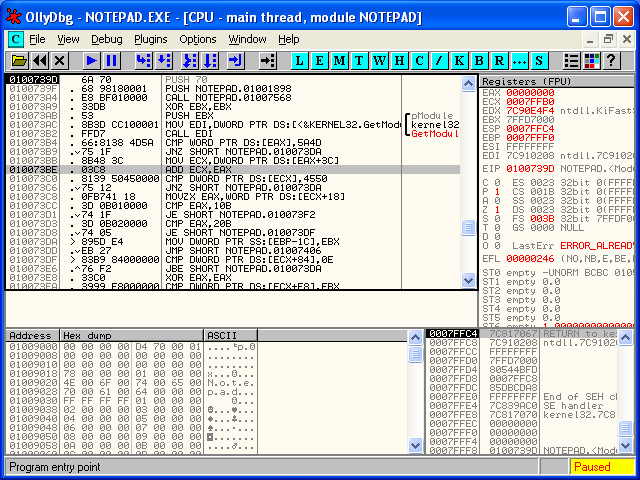The image size is (640, 480).
Task: Select dump row at address 01009020
Action: point(132,383)
